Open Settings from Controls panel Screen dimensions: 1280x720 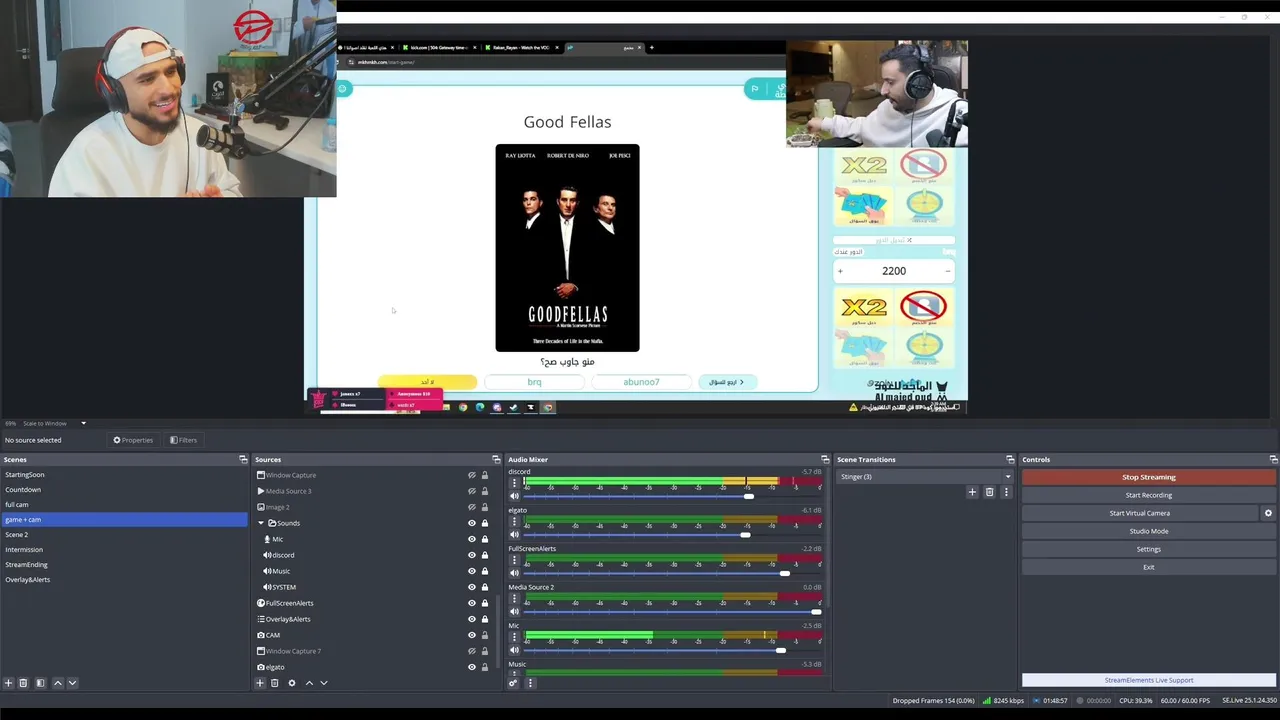pyautogui.click(x=1148, y=549)
